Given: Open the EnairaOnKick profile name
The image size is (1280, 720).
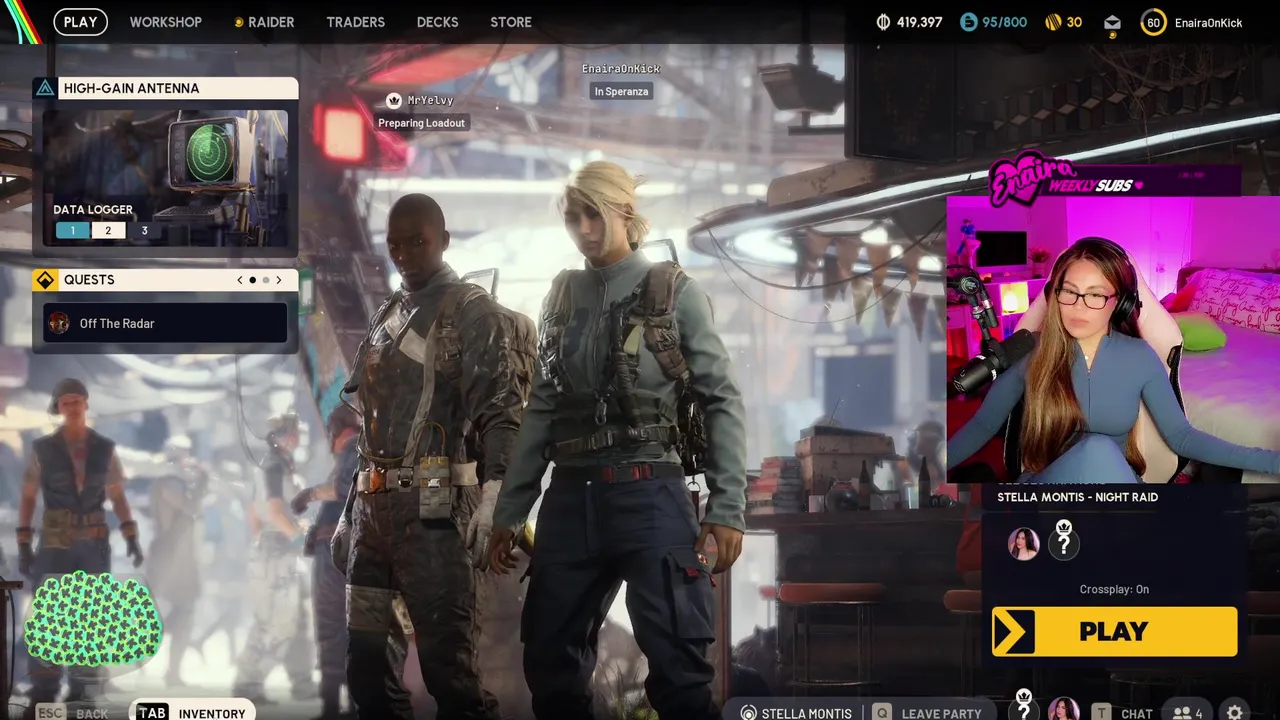Looking at the screenshot, I should [1208, 22].
